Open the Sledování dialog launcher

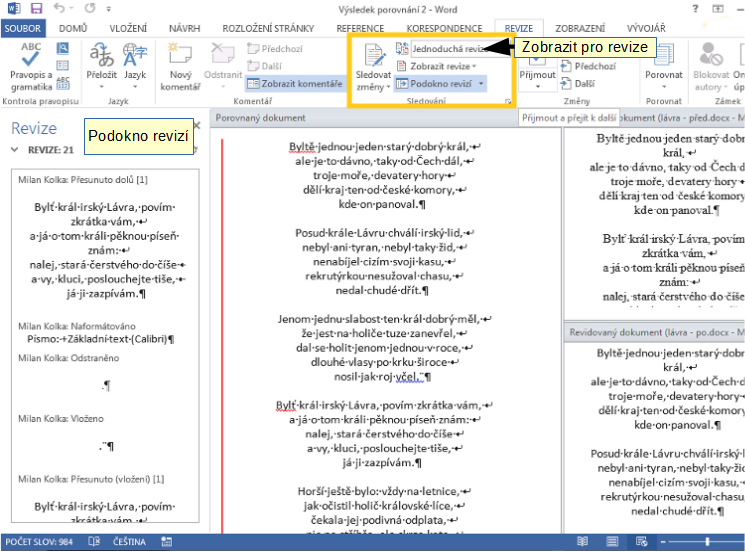pos(508,101)
